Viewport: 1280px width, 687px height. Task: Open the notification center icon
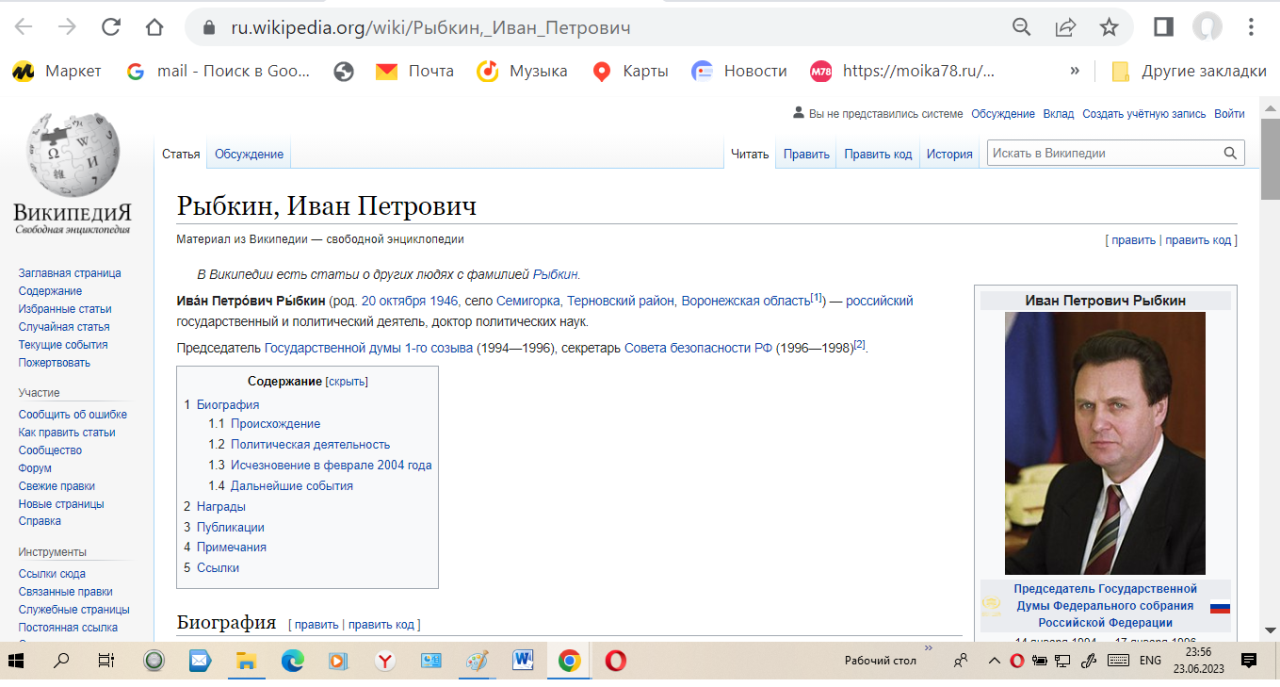coord(1248,660)
